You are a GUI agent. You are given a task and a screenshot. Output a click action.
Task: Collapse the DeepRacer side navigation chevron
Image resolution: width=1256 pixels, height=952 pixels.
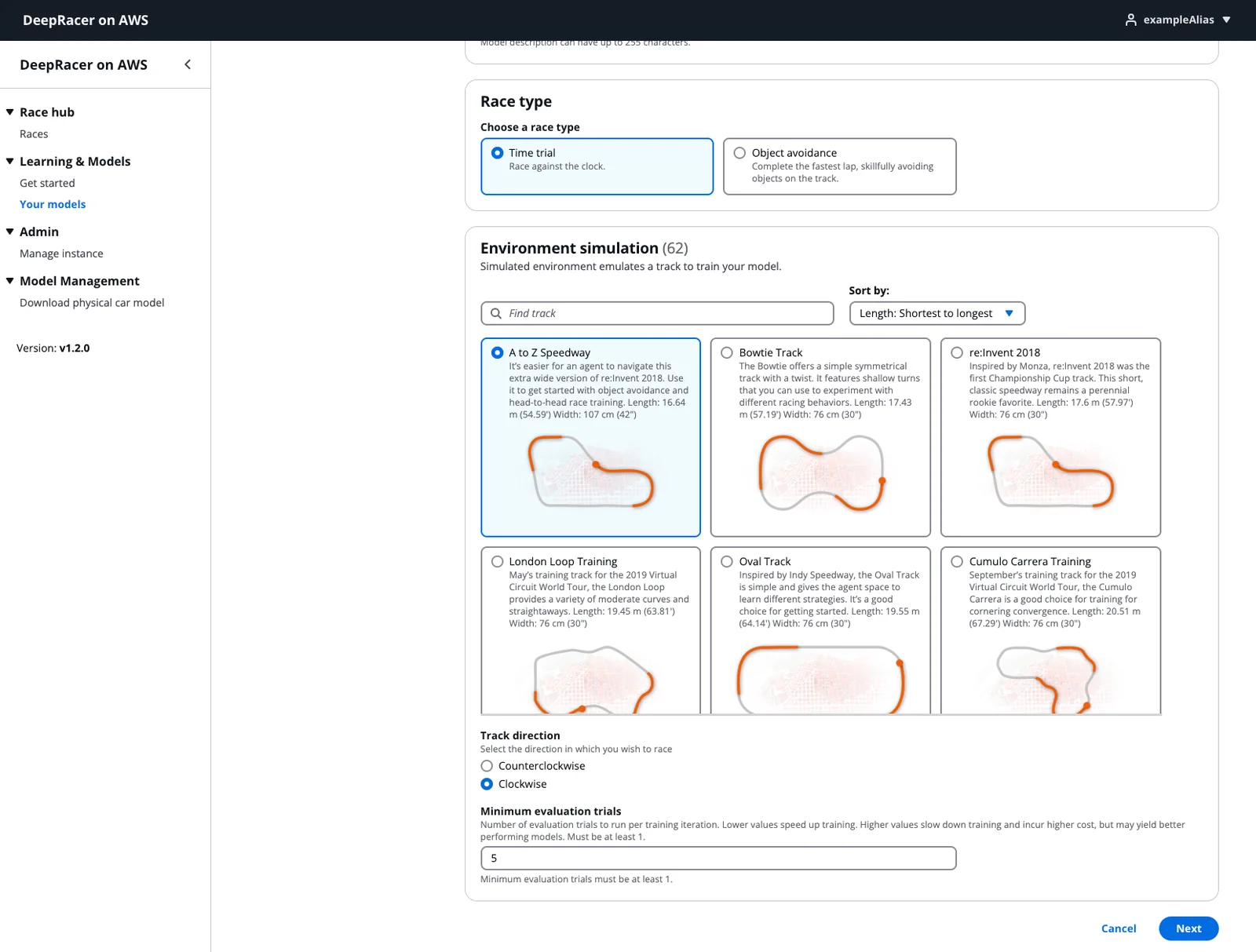(188, 64)
